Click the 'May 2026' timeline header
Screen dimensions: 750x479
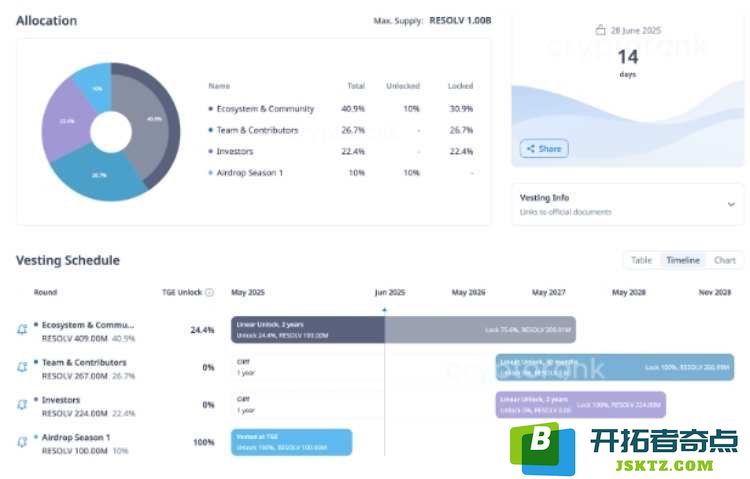(x=468, y=292)
